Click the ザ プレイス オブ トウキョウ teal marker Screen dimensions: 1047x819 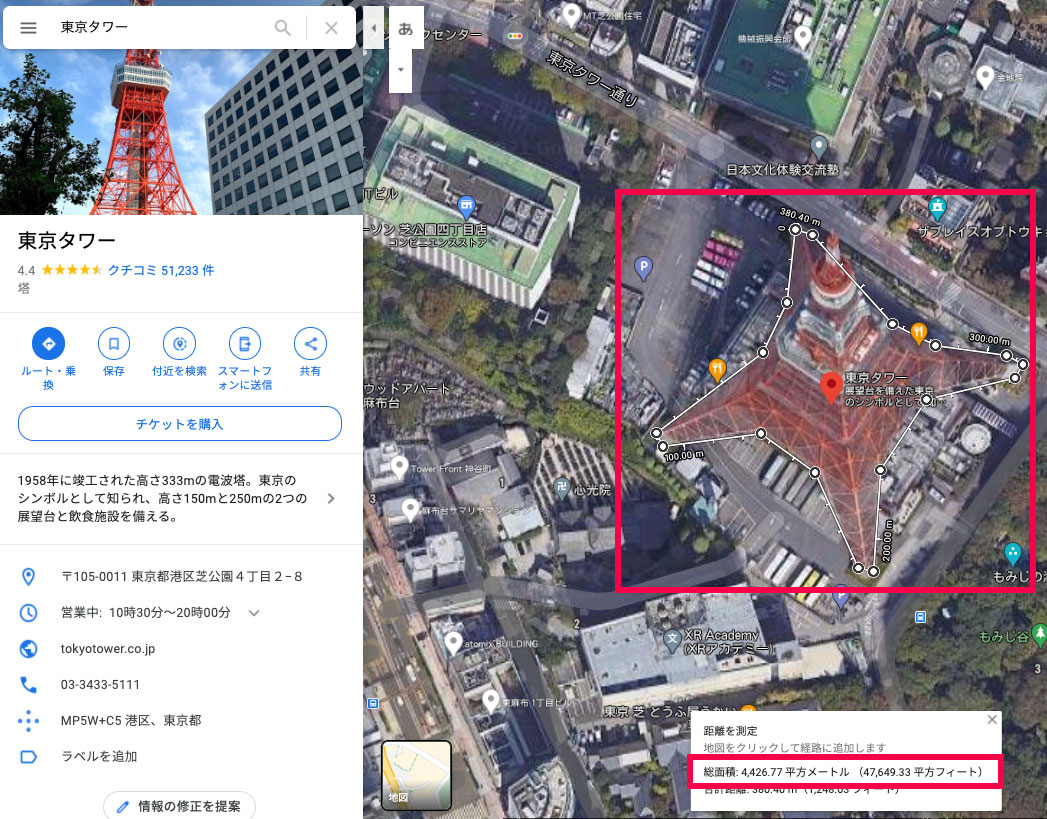[937, 208]
